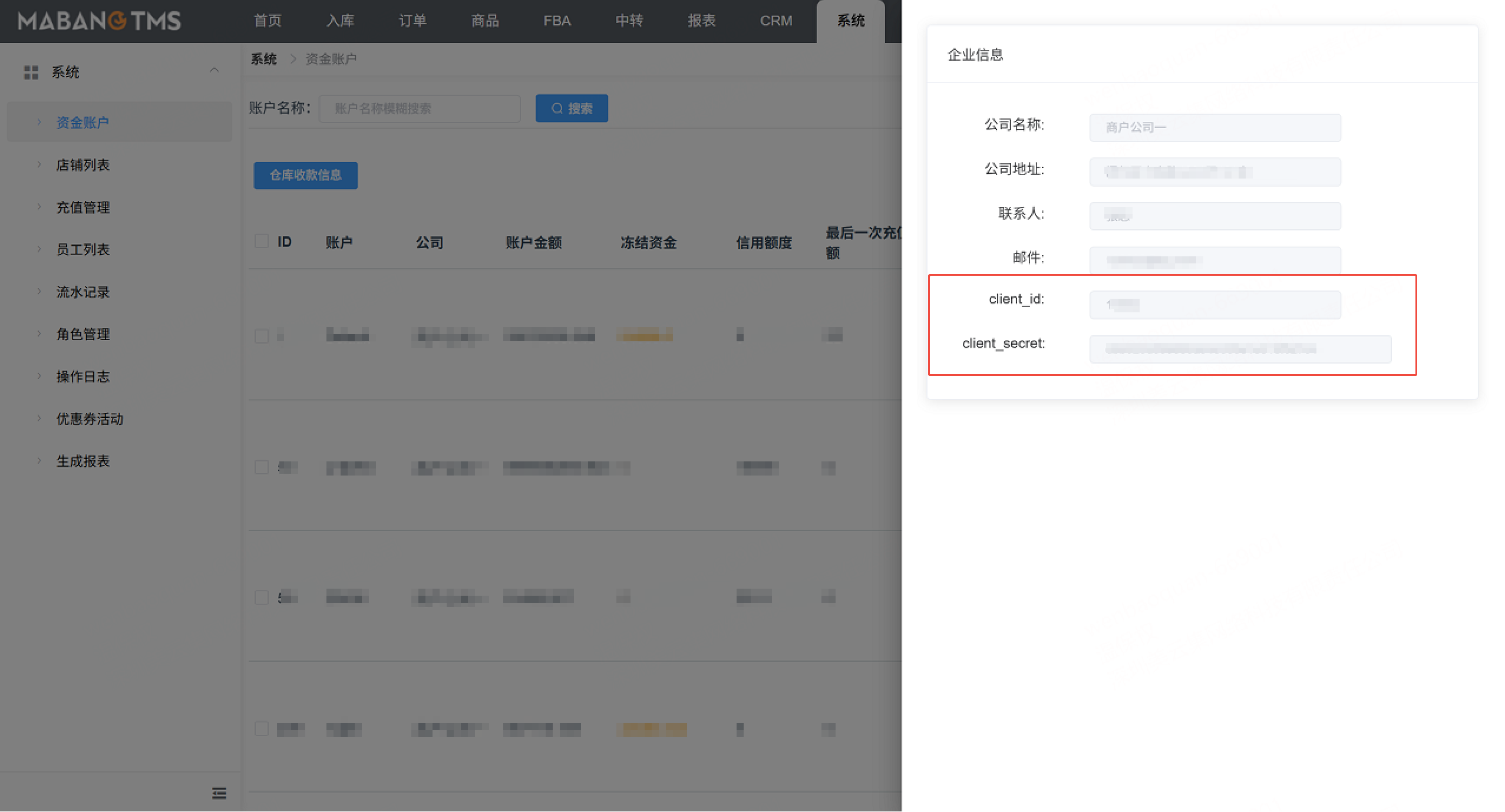
Task: Click the 公司地址 input field
Action: (1215, 172)
